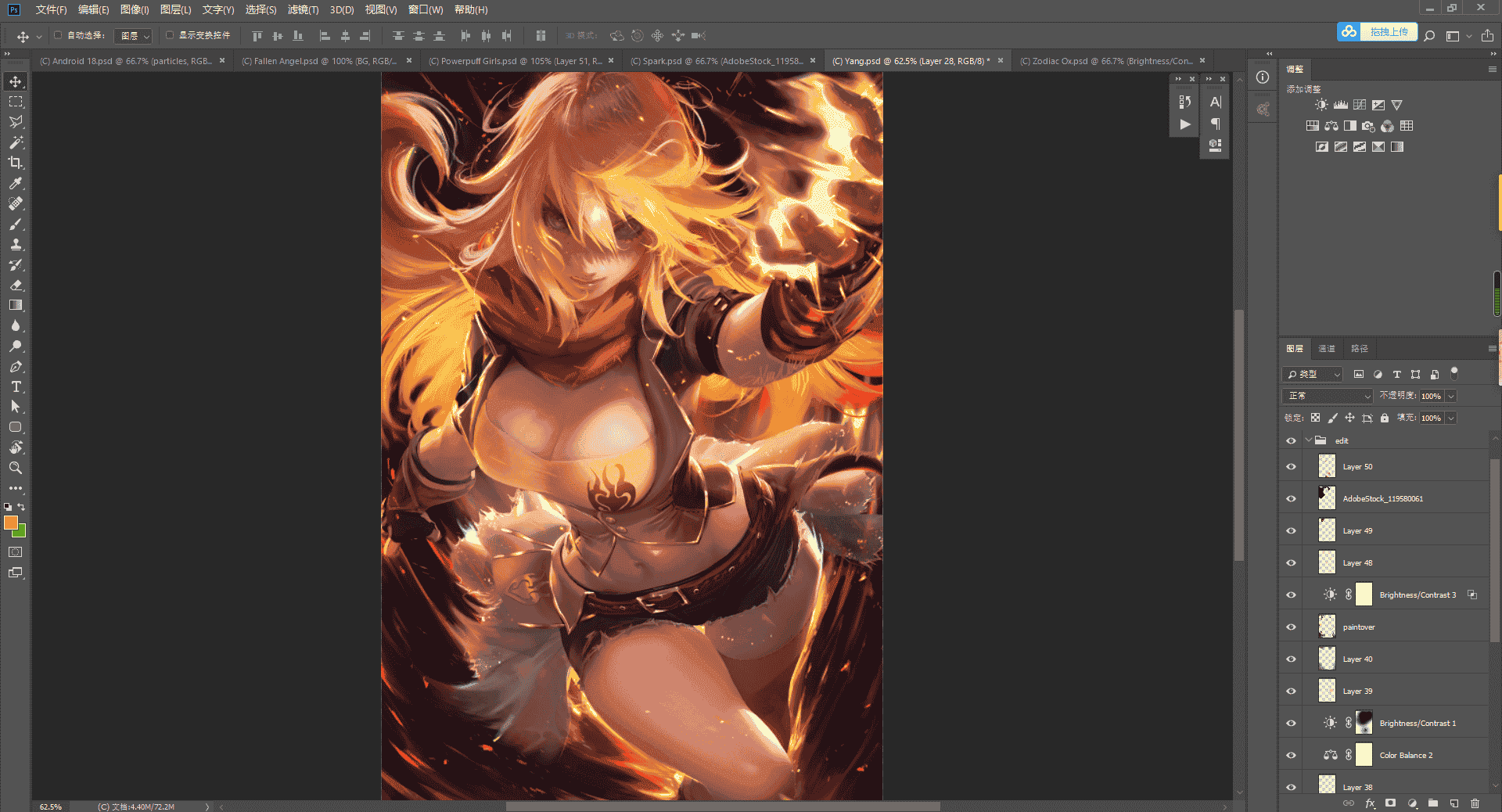Add a Brightness/Contrast adjustment icon
This screenshot has height=812, width=1502.
click(x=1321, y=105)
